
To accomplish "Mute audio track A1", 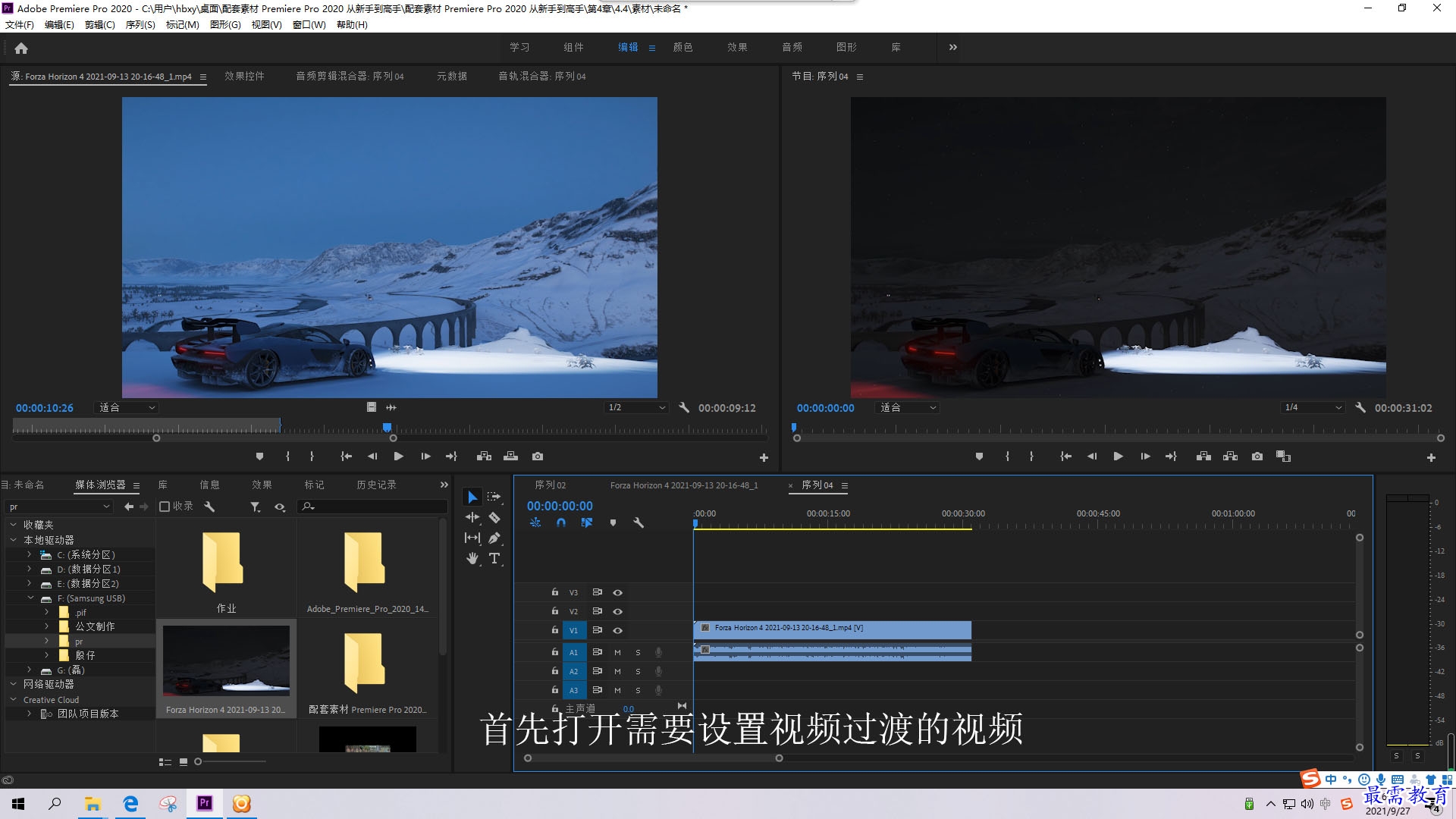I will click(617, 652).
